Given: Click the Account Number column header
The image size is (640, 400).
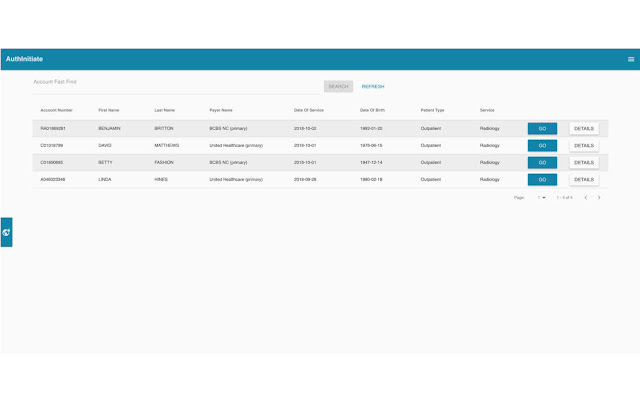Looking at the screenshot, I should [56, 110].
